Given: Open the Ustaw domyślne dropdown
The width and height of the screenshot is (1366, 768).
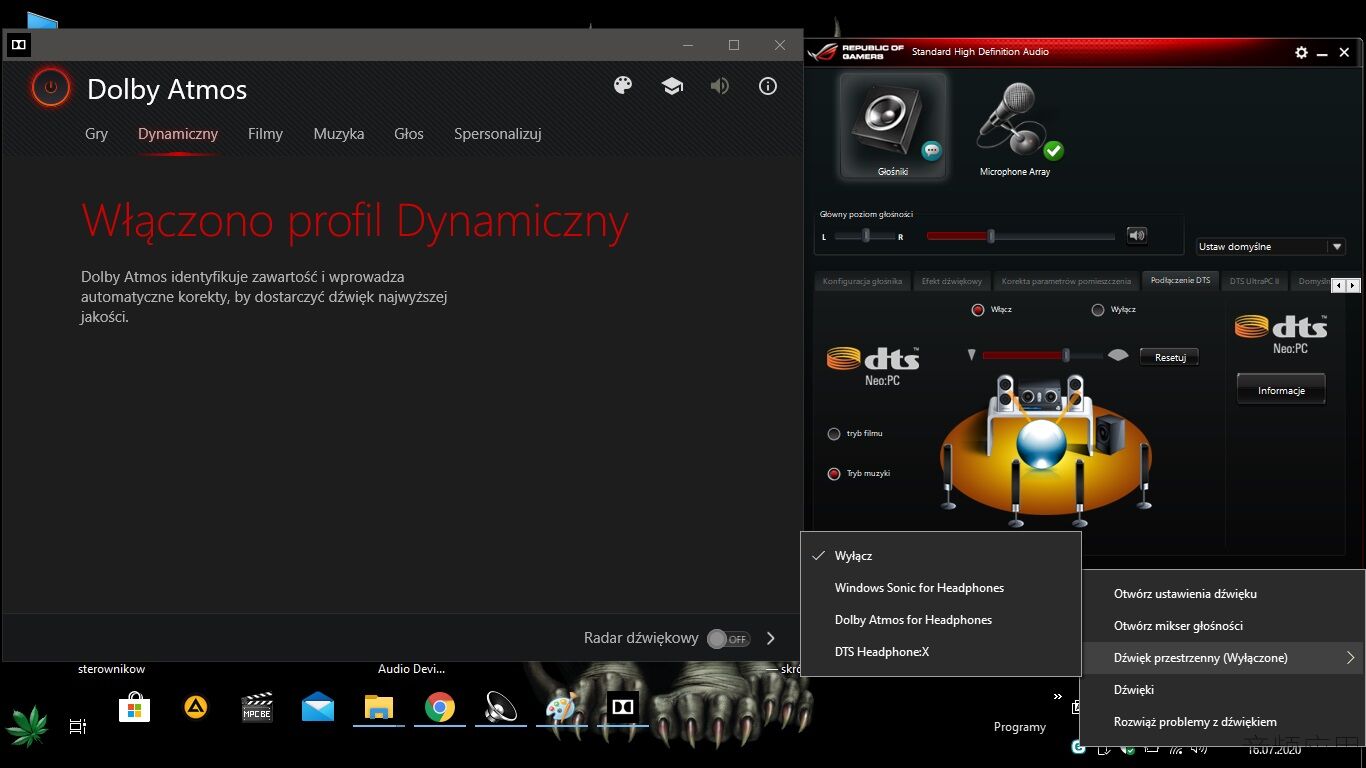Looking at the screenshot, I should (1271, 246).
